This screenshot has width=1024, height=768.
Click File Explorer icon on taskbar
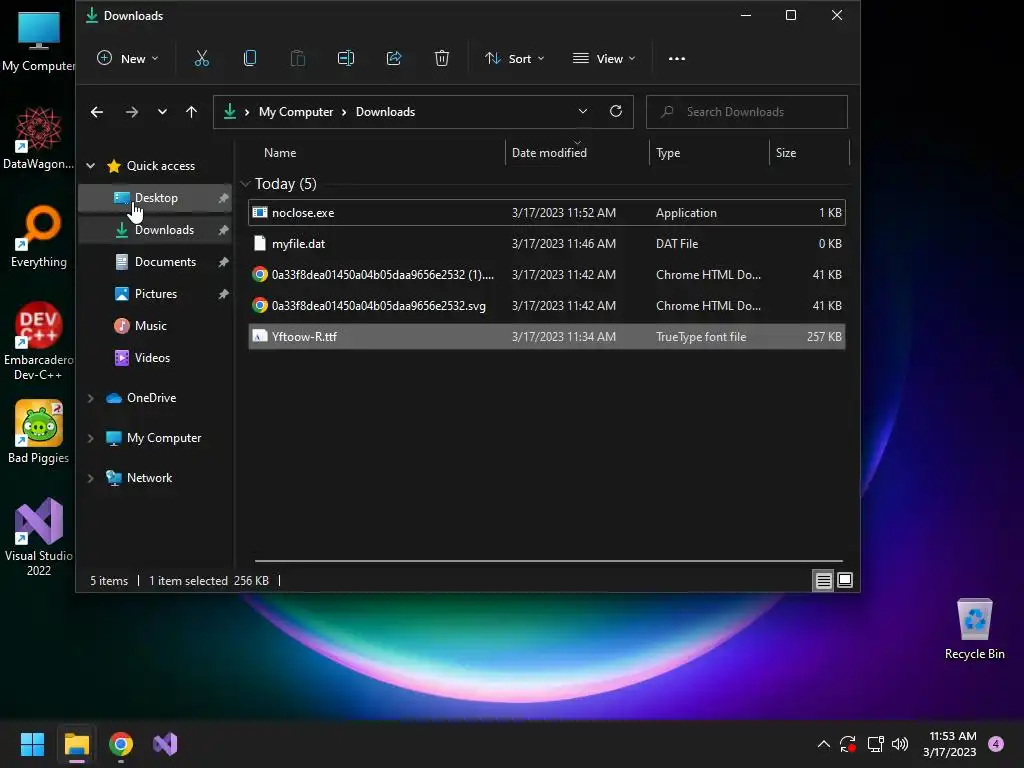(x=77, y=744)
